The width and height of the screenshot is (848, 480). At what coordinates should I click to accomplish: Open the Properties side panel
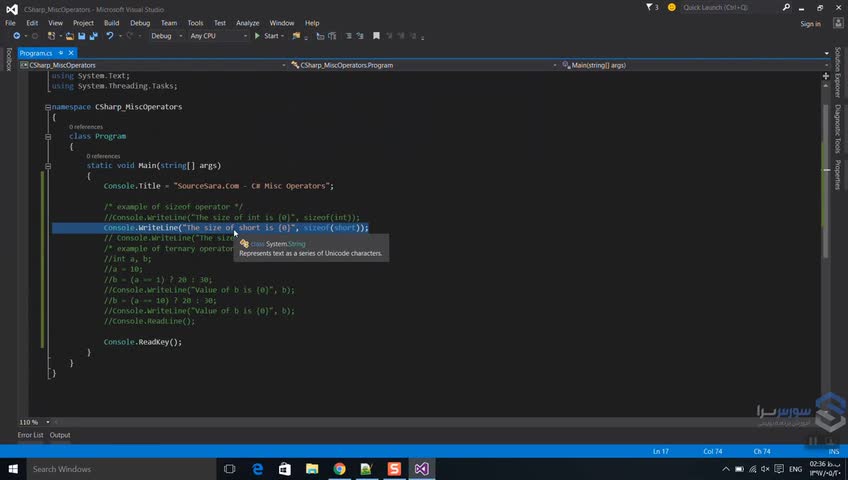coord(837,175)
